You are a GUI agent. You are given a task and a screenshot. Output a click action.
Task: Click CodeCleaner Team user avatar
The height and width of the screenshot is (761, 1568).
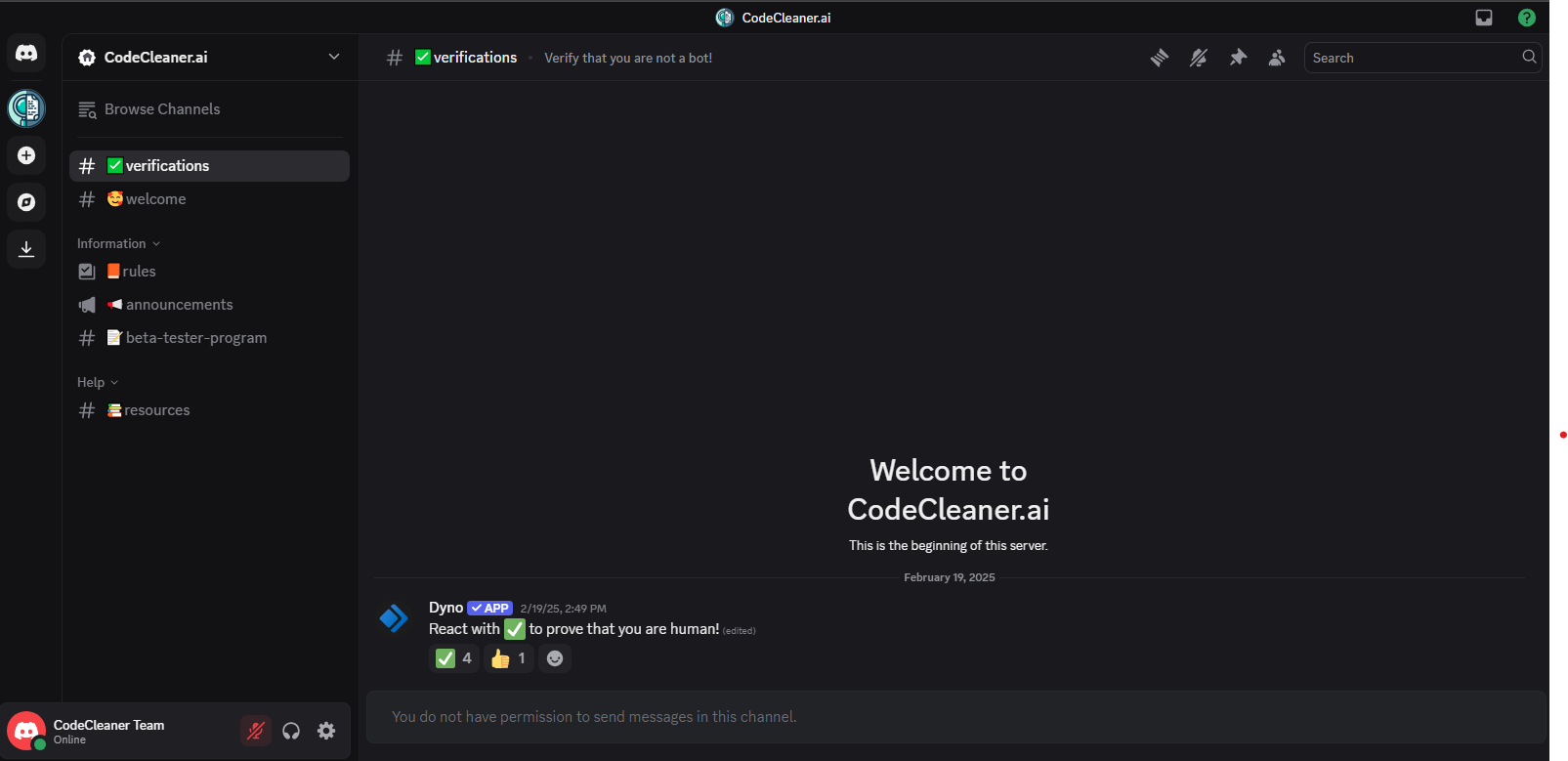(x=26, y=731)
